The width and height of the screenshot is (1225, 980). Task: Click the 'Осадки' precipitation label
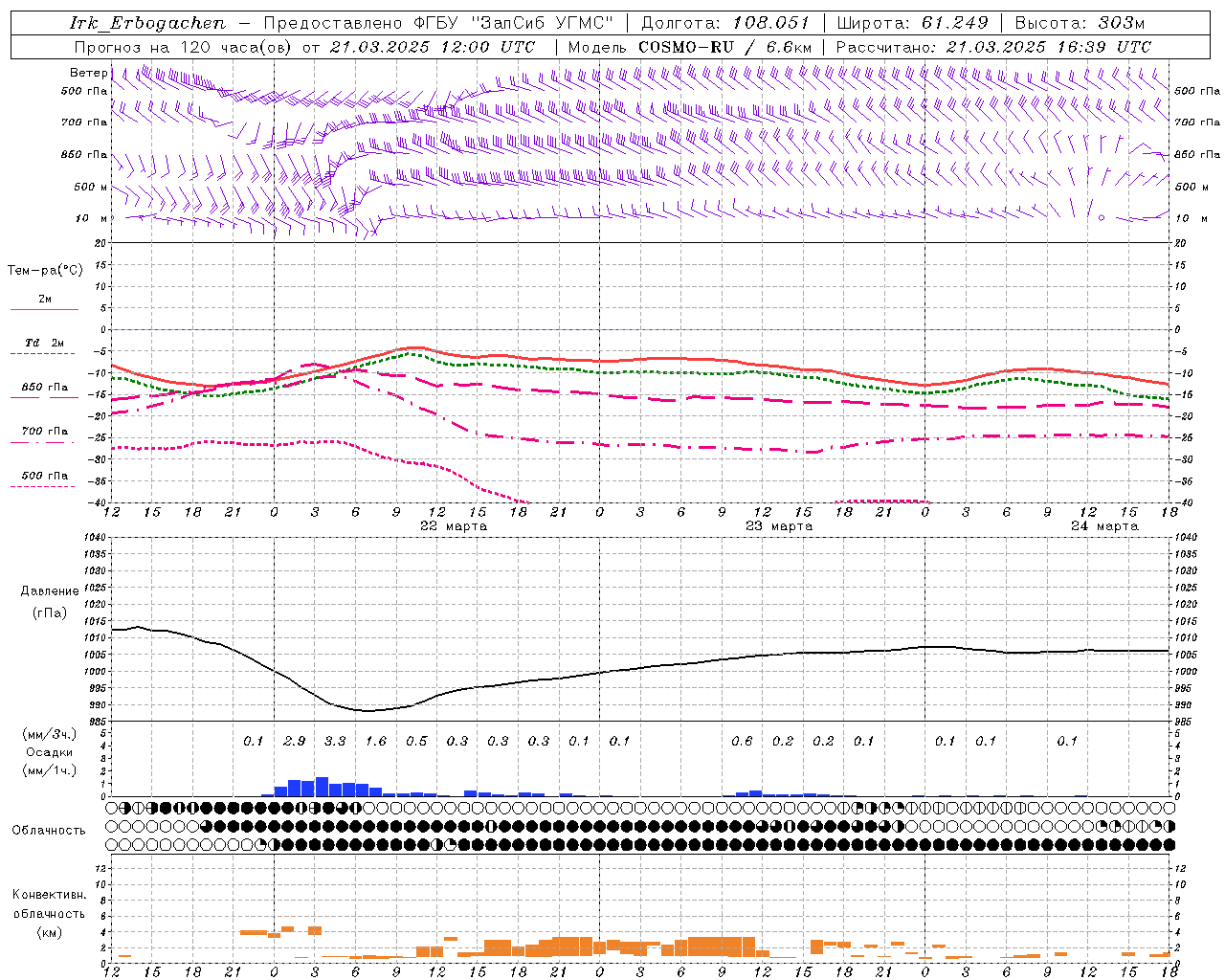click(49, 753)
